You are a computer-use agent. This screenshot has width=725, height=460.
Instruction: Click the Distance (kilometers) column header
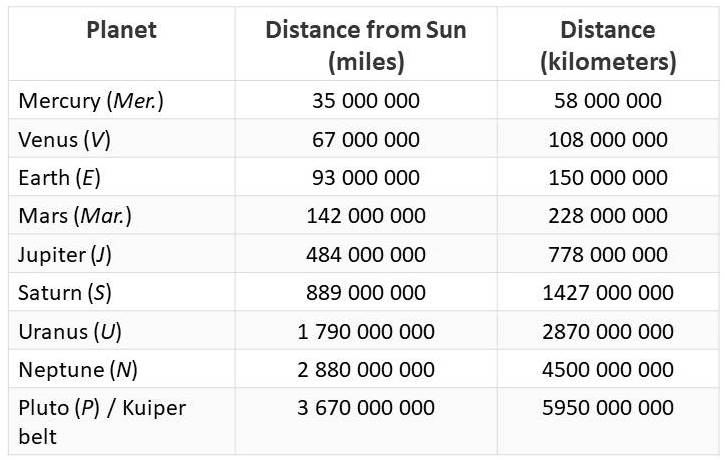[x=608, y=45]
